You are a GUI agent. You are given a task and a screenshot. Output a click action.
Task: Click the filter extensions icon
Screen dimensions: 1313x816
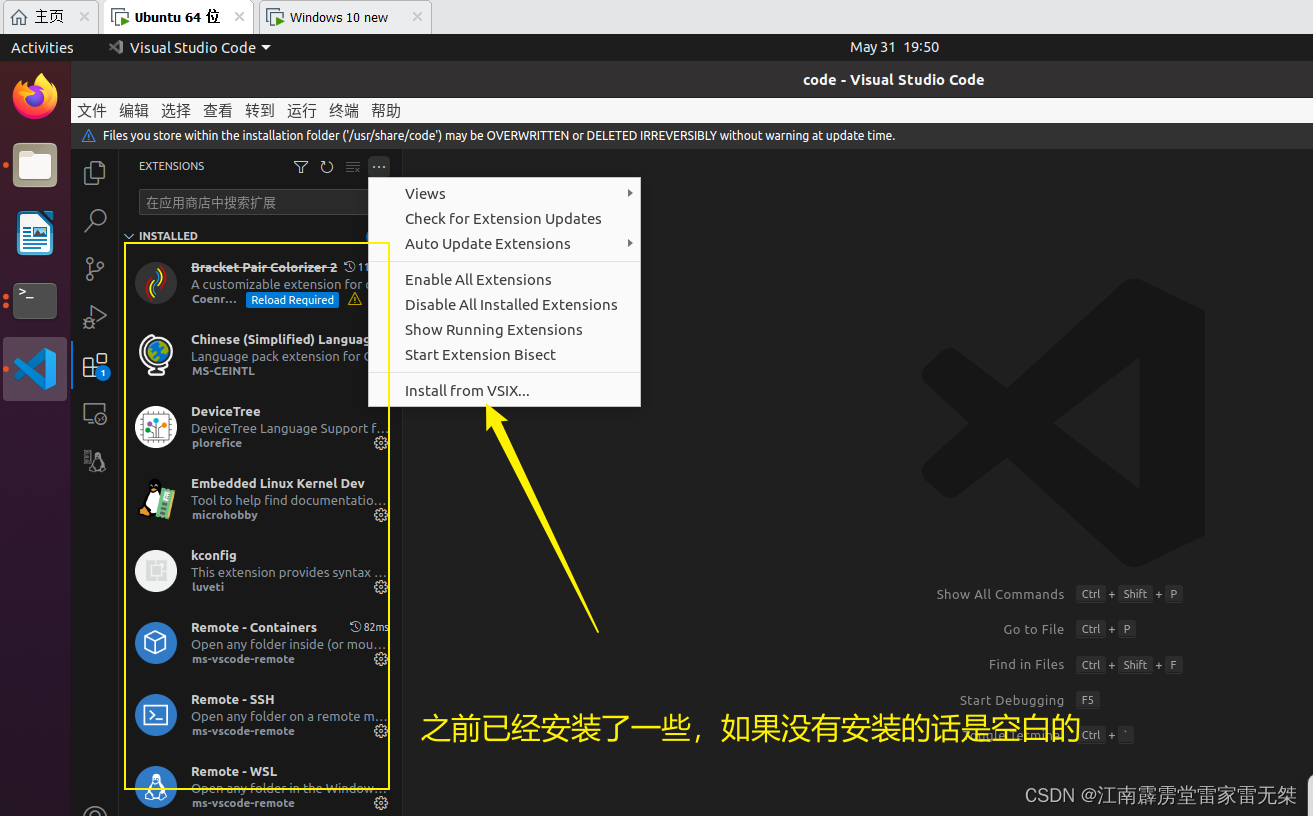(x=301, y=167)
